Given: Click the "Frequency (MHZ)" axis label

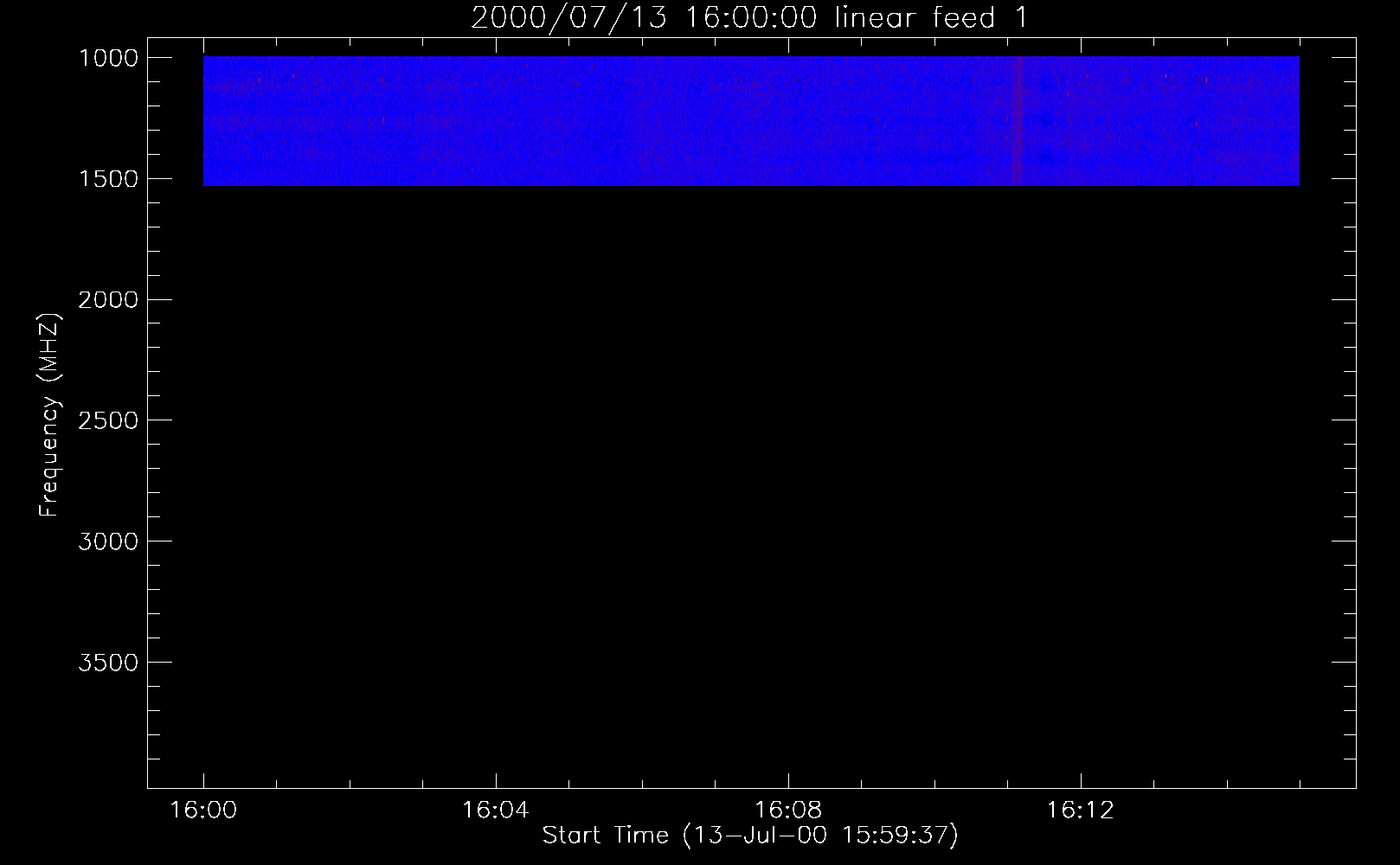Looking at the screenshot, I should point(49,415).
